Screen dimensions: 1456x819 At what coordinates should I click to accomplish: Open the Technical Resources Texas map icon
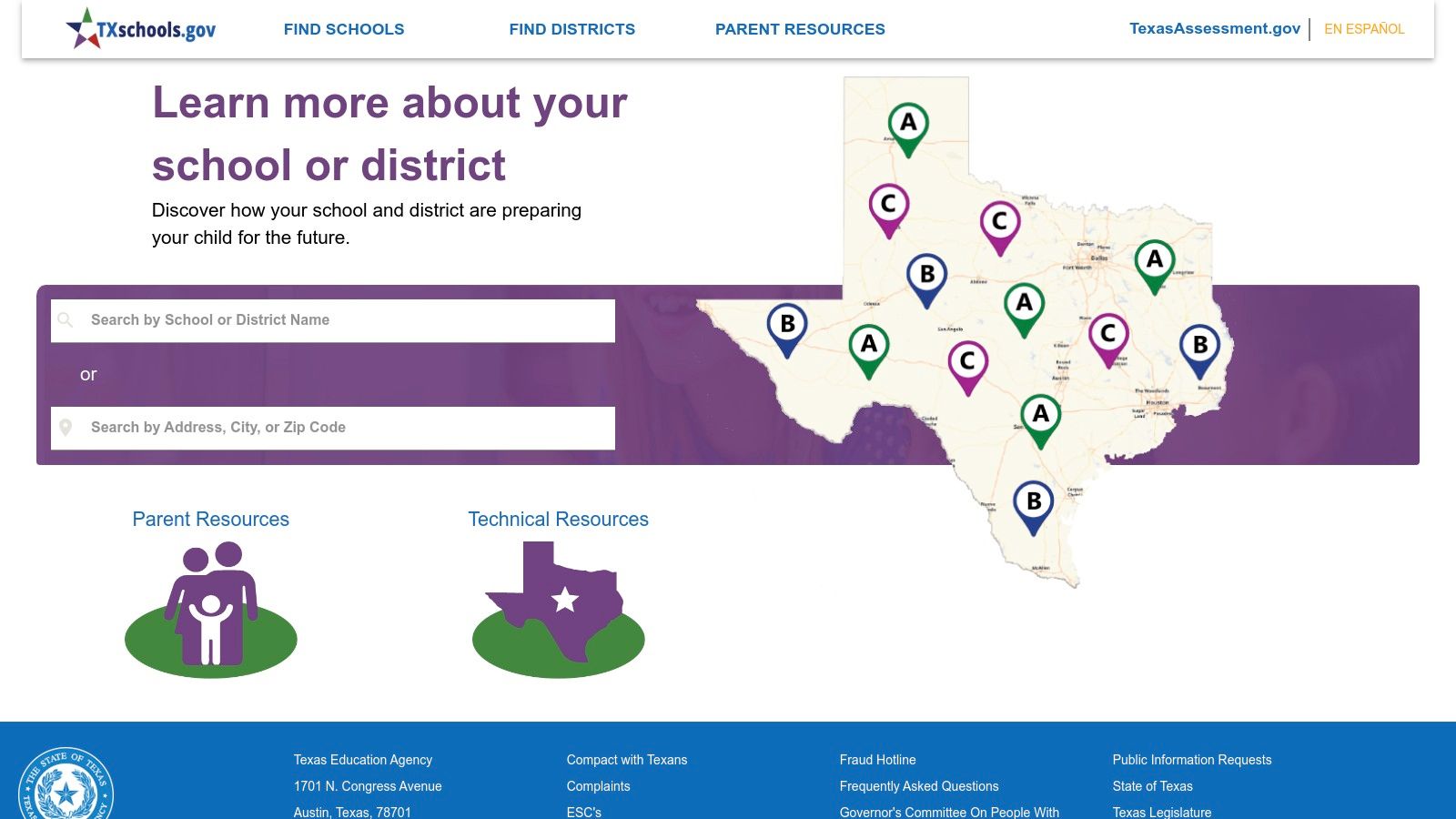click(x=560, y=601)
